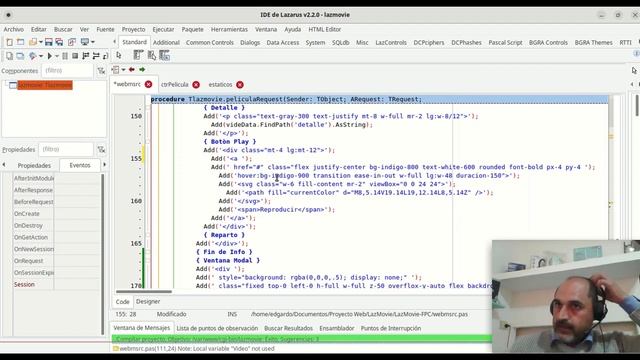Select the Common Controls palette tab
This screenshot has height=360, width=640.
coord(210,42)
